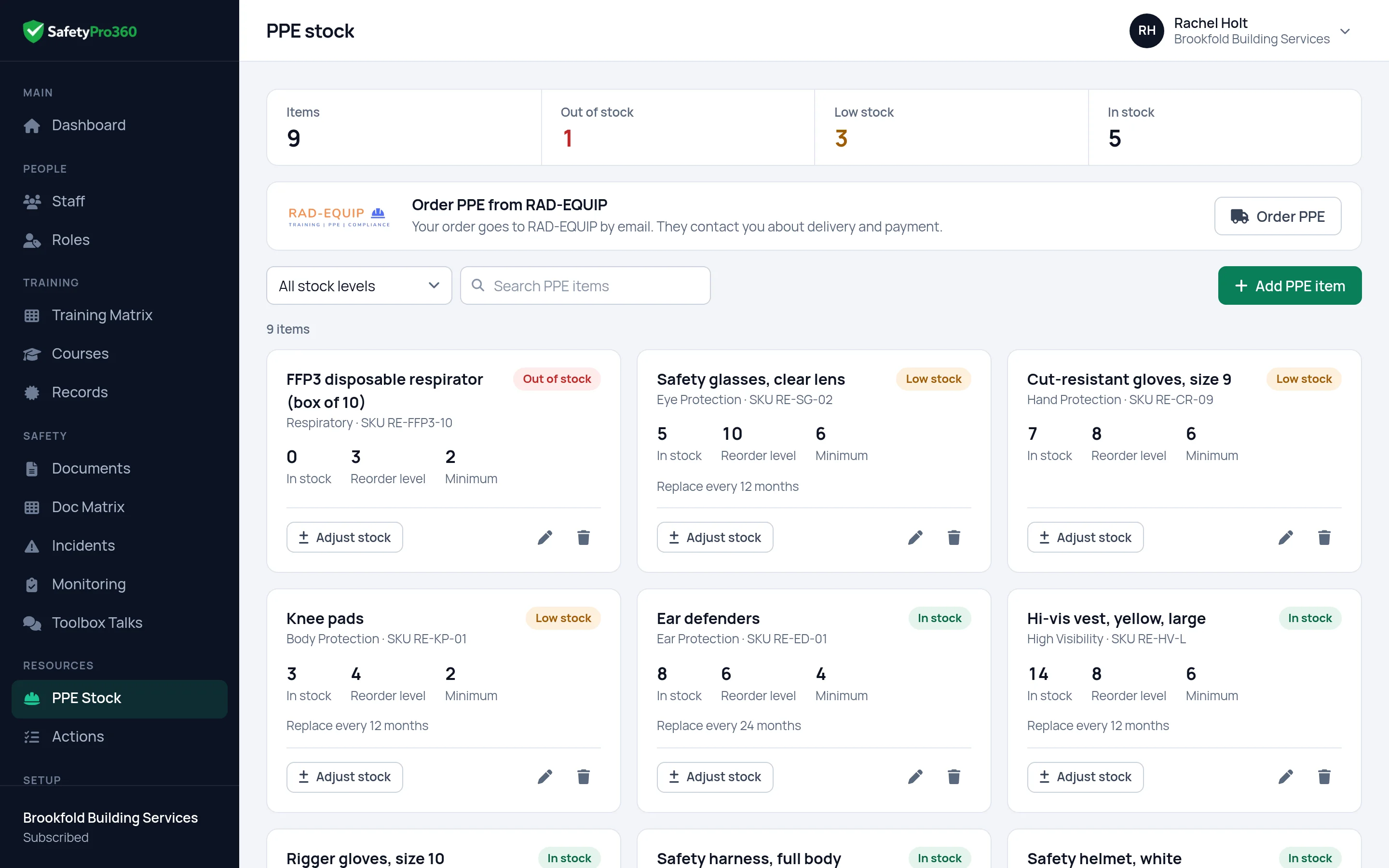
Task: Adjust stock for FFP3 disposable respirator
Action: click(344, 537)
